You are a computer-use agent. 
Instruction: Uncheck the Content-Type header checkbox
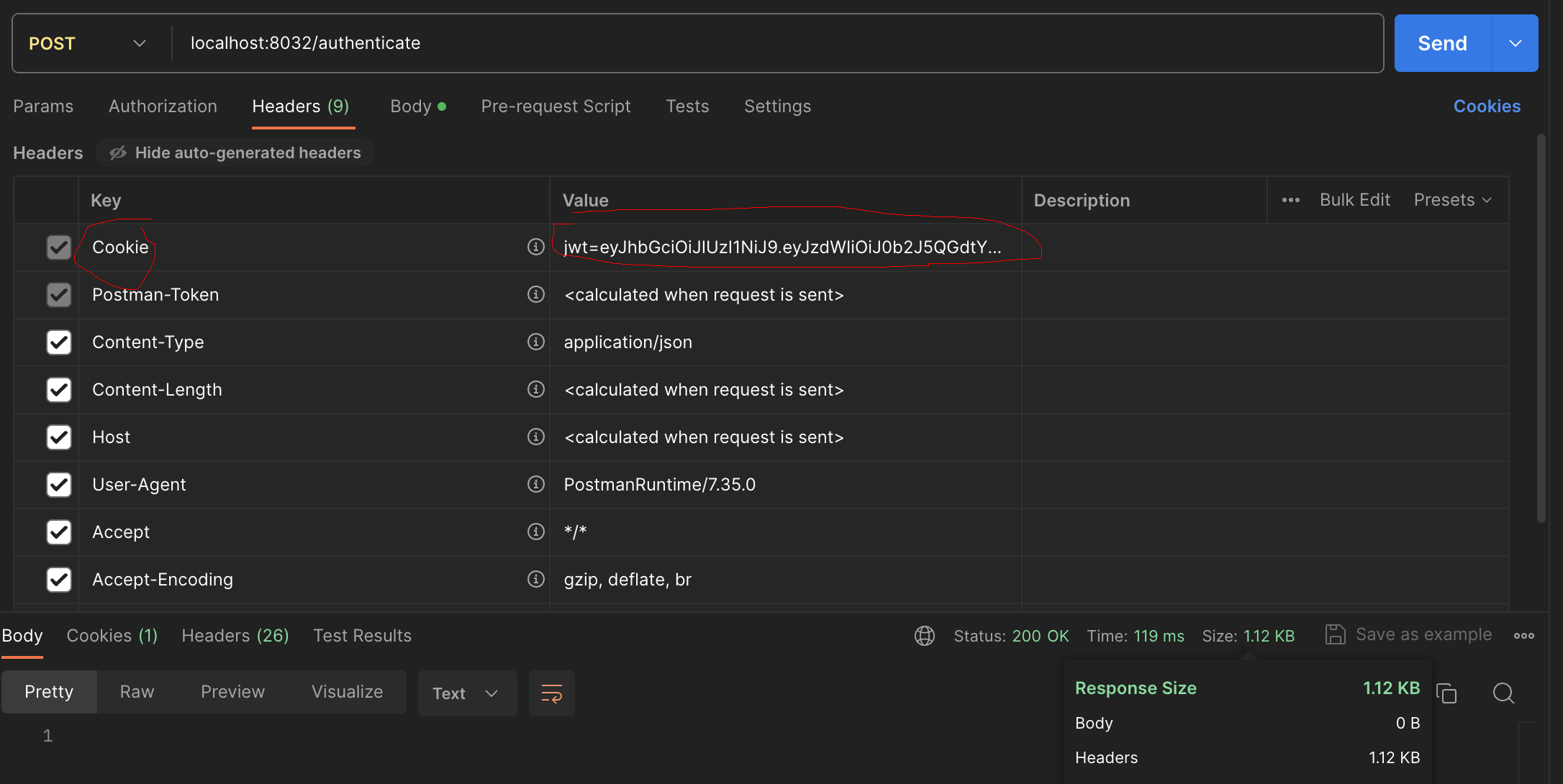pos(59,342)
